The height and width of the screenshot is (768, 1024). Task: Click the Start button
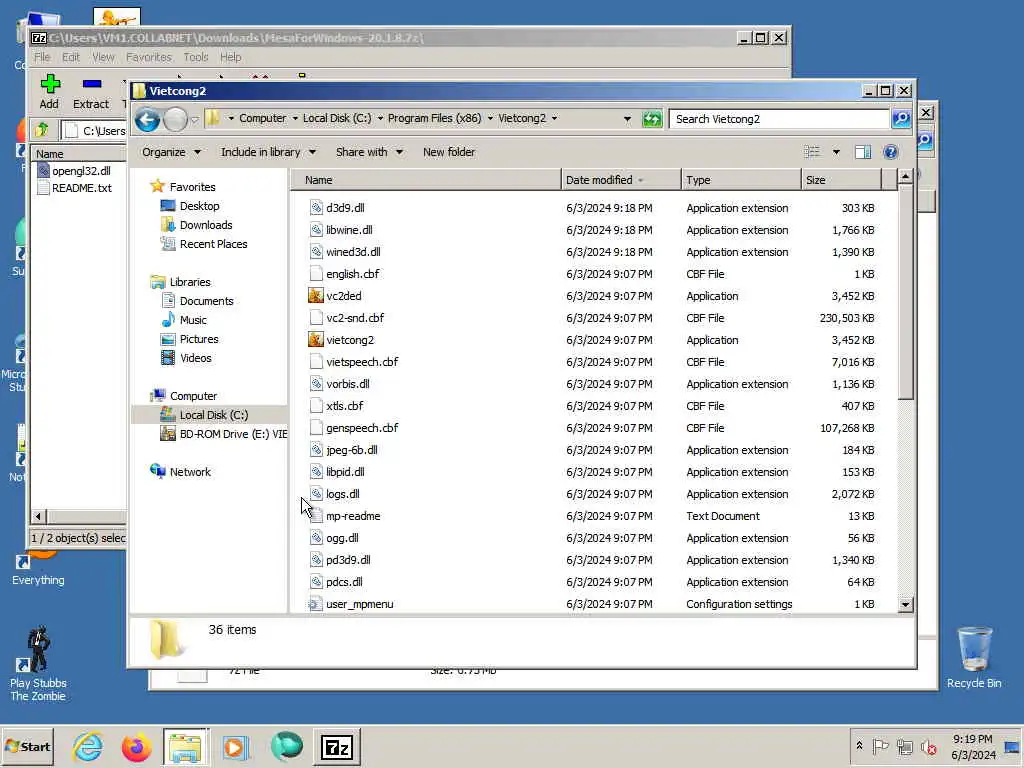click(x=27, y=746)
